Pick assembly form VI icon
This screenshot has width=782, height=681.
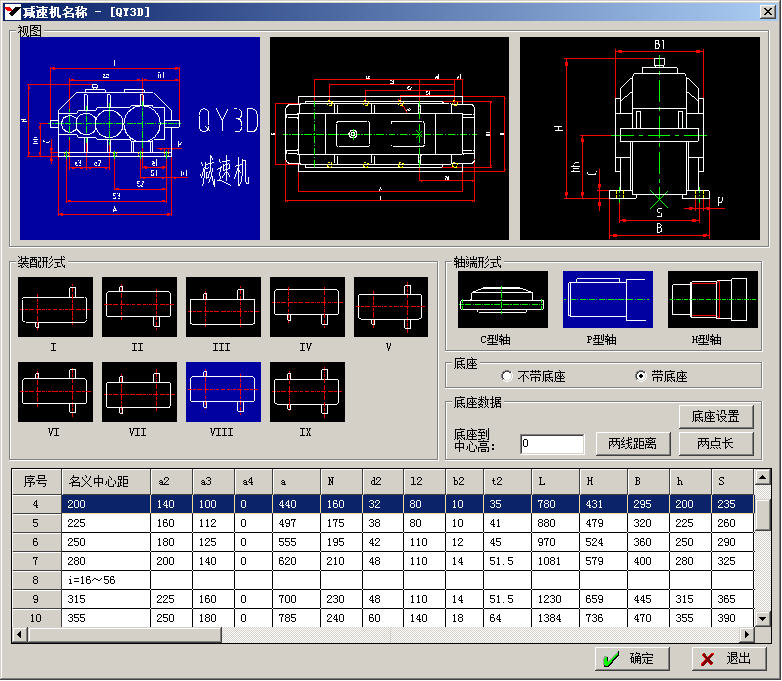(x=55, y=392)
